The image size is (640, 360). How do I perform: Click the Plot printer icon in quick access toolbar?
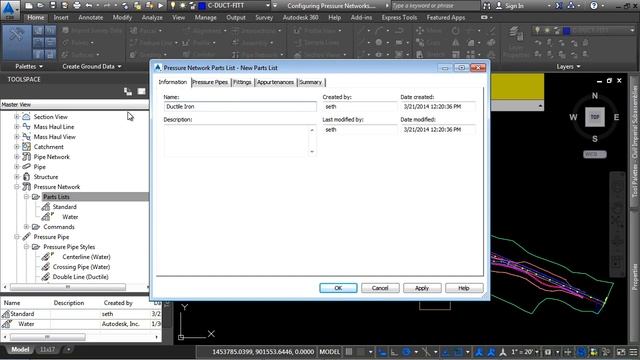(77, 6)
